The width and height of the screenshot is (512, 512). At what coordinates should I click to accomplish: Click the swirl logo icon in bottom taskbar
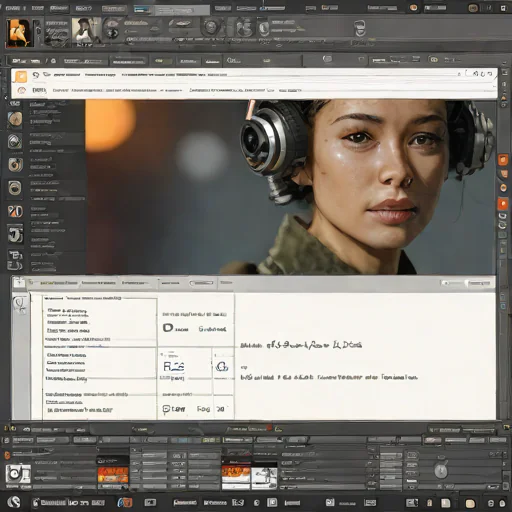[x=14, y=502]
